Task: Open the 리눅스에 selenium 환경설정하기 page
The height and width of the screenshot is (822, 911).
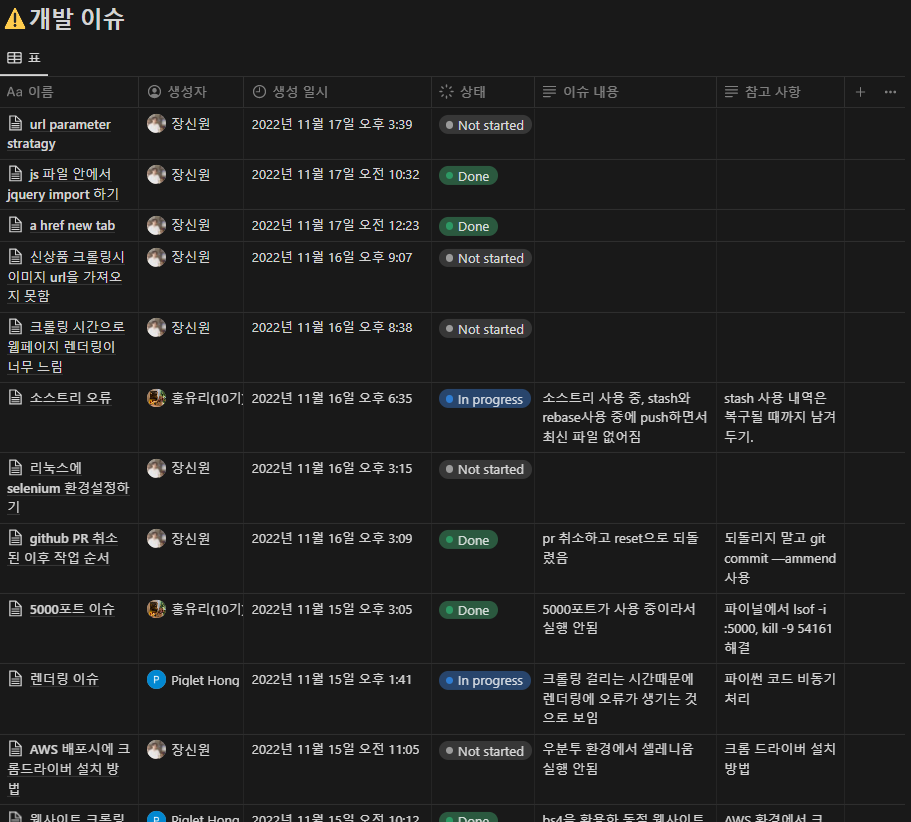Action: click(x=68, y=487)
